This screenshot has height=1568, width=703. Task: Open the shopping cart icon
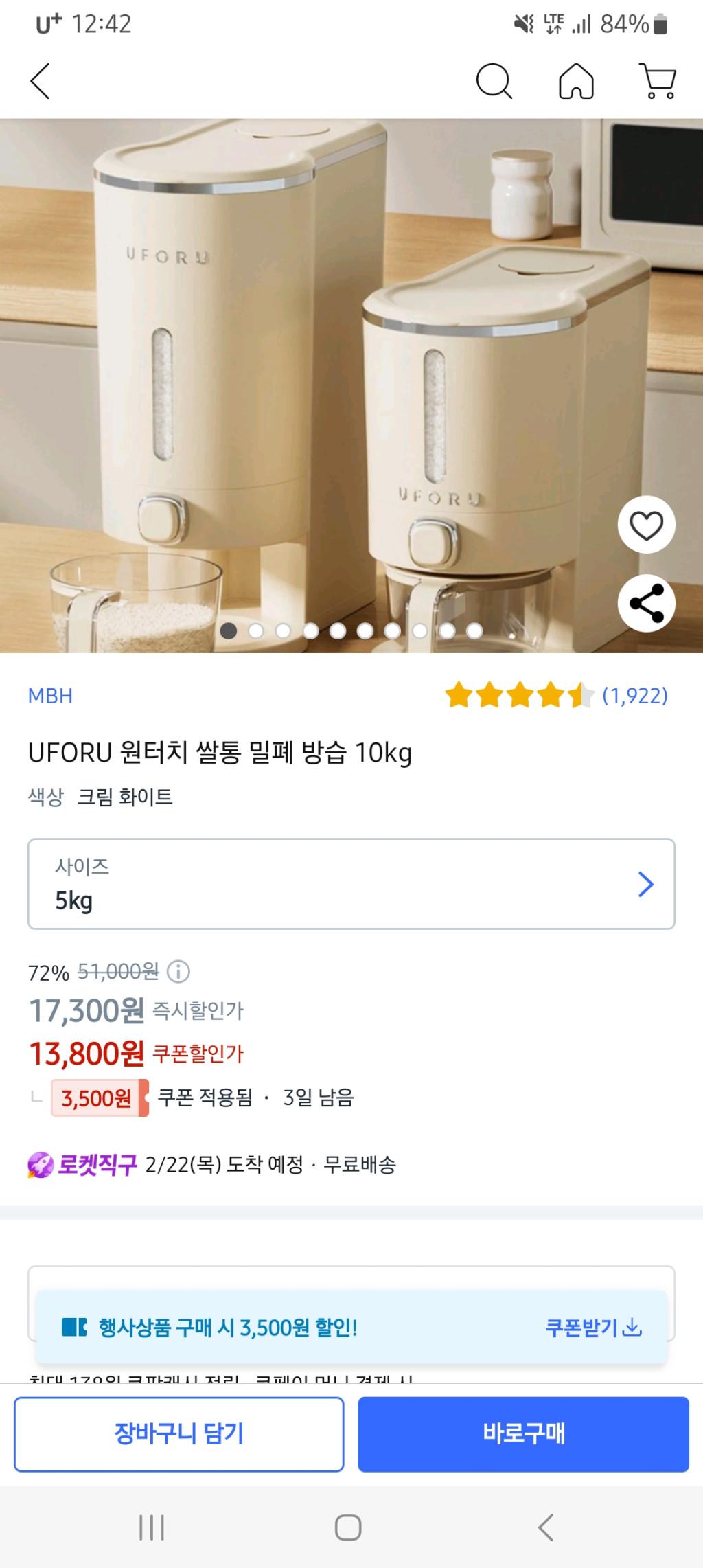658,81
